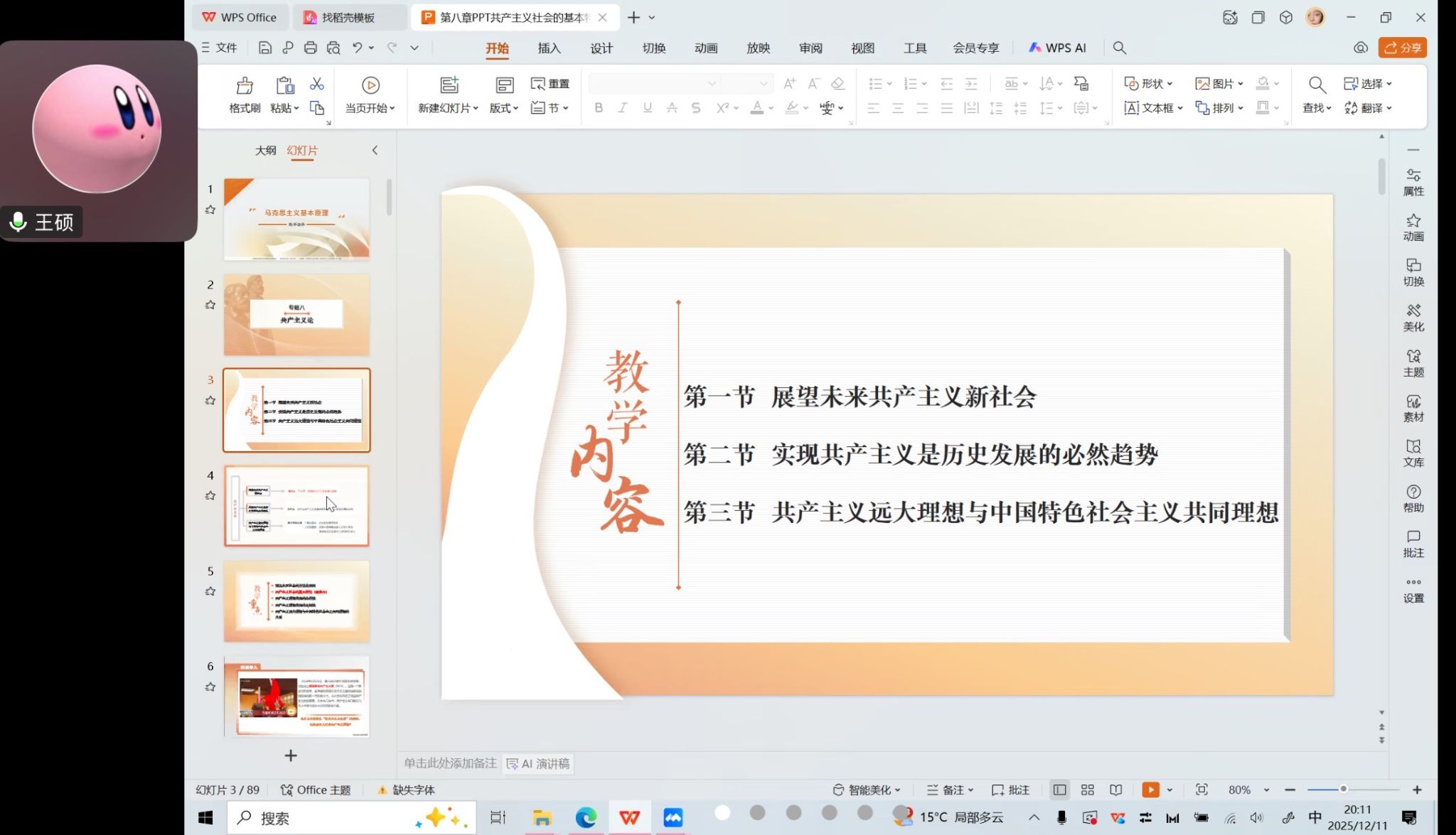Open the 动画 animation side panel
Viewport: 1456px width, 835px height.
click(x=1413, y=227)
